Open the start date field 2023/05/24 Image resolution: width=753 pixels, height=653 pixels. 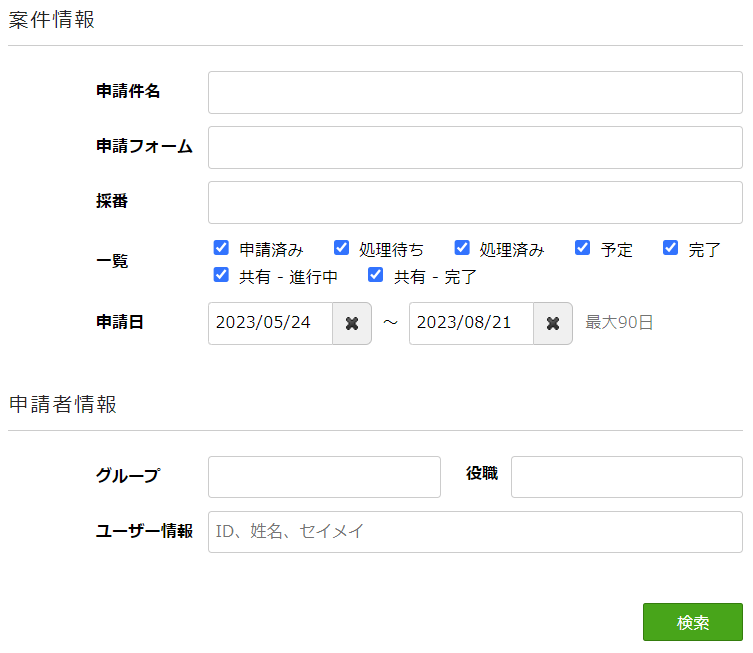[x=270, y=324]
